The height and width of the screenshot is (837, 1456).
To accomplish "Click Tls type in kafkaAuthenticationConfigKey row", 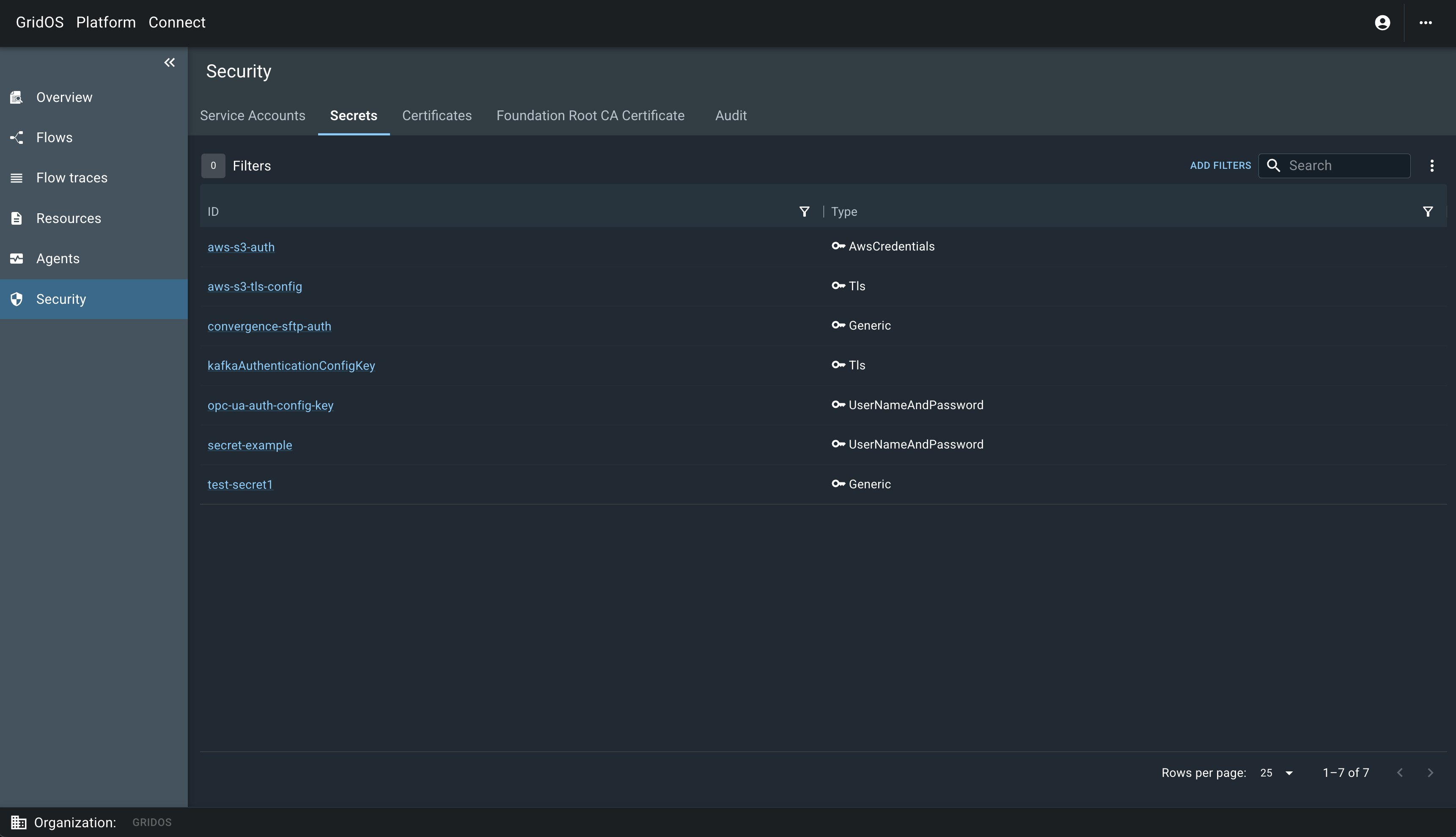I will (857, 365).
